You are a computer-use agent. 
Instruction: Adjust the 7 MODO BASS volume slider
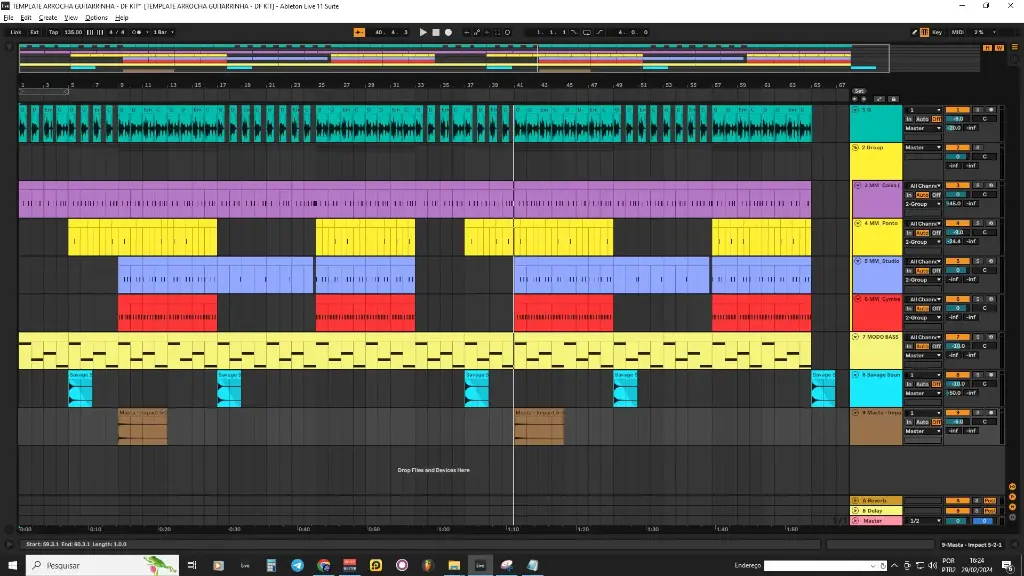(957, 346)
